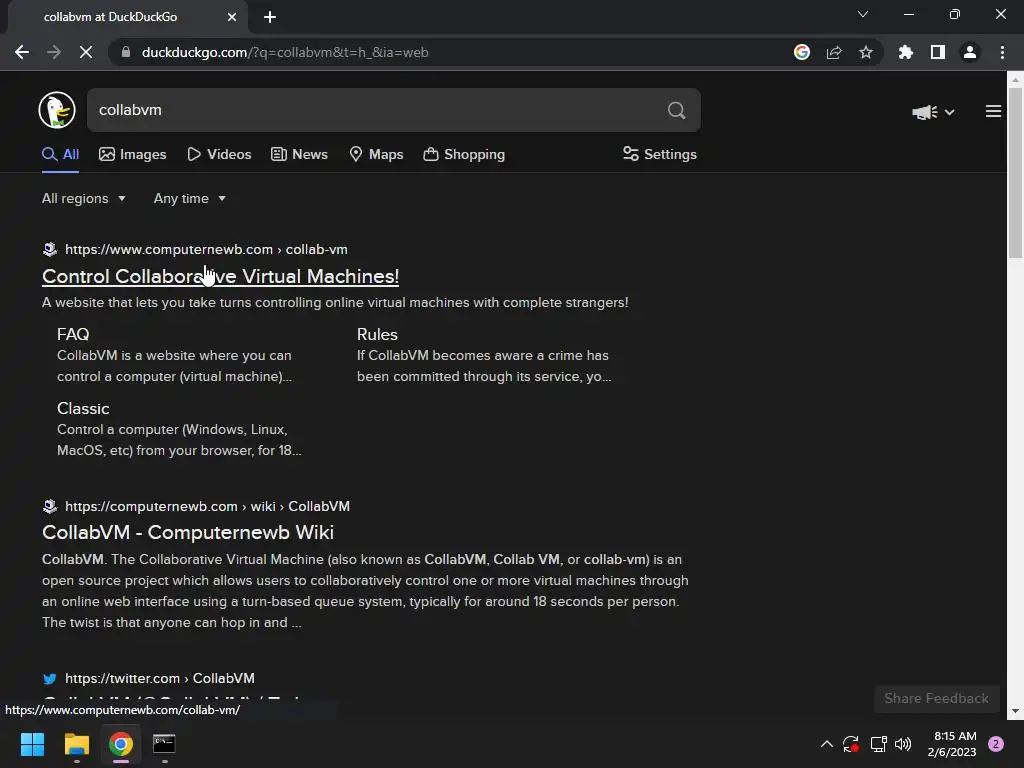1024x768 pixels.
Task: Toggle the browser side panel
Action: 938,52
